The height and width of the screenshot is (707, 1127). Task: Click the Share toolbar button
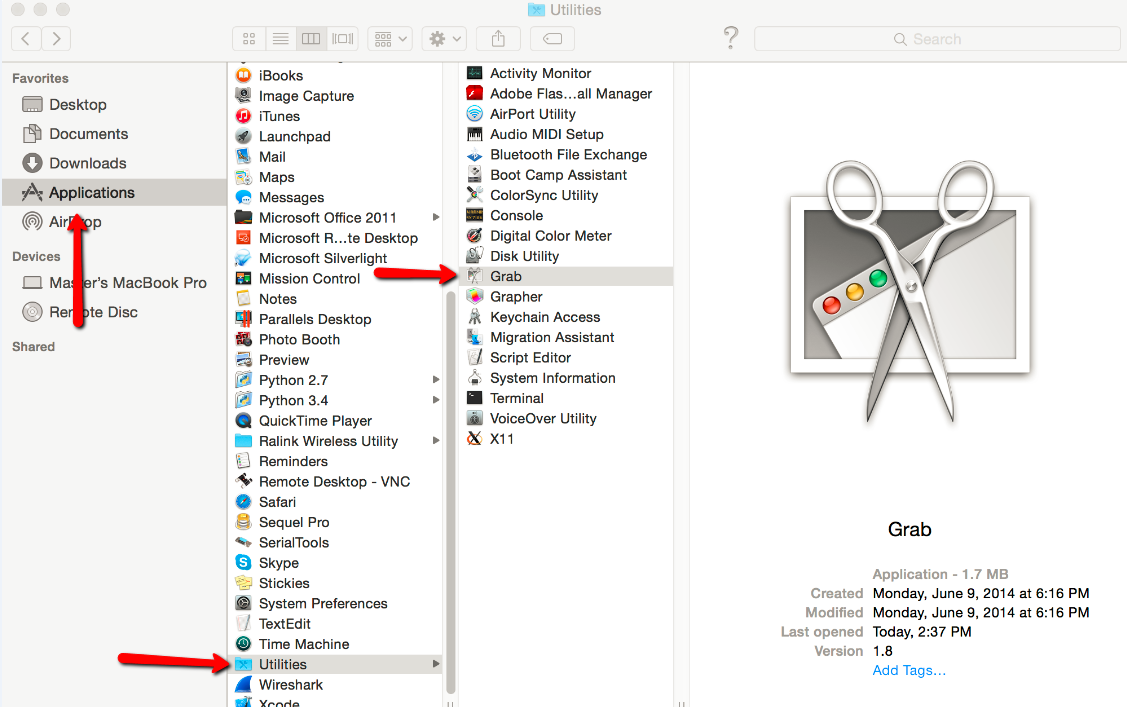498,39
